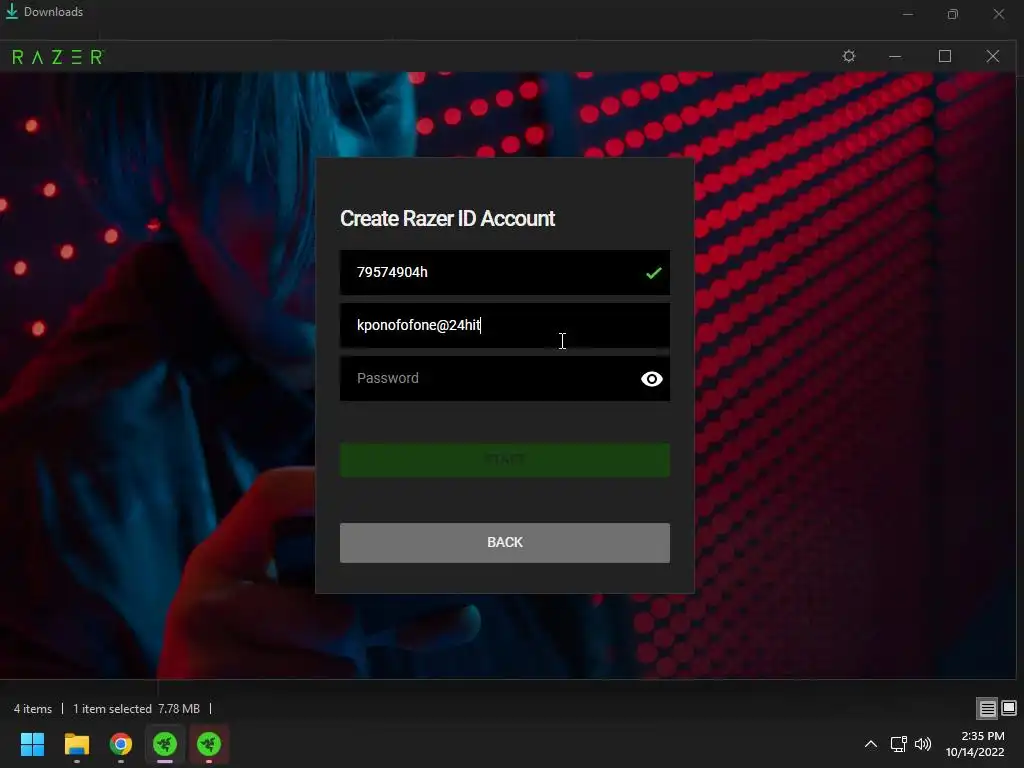Click '4 items' in status bar
Screen dimensions: 1024x768
33,709
